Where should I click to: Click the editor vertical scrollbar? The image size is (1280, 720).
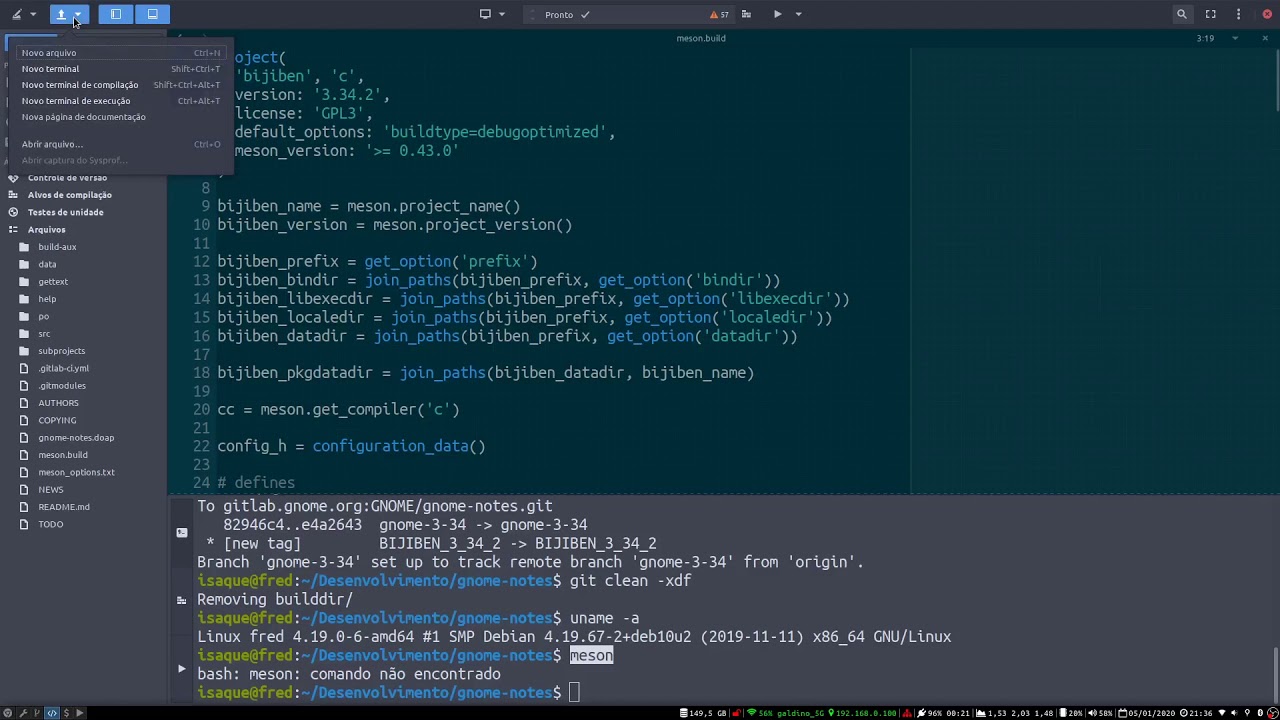pos(1276,80)
